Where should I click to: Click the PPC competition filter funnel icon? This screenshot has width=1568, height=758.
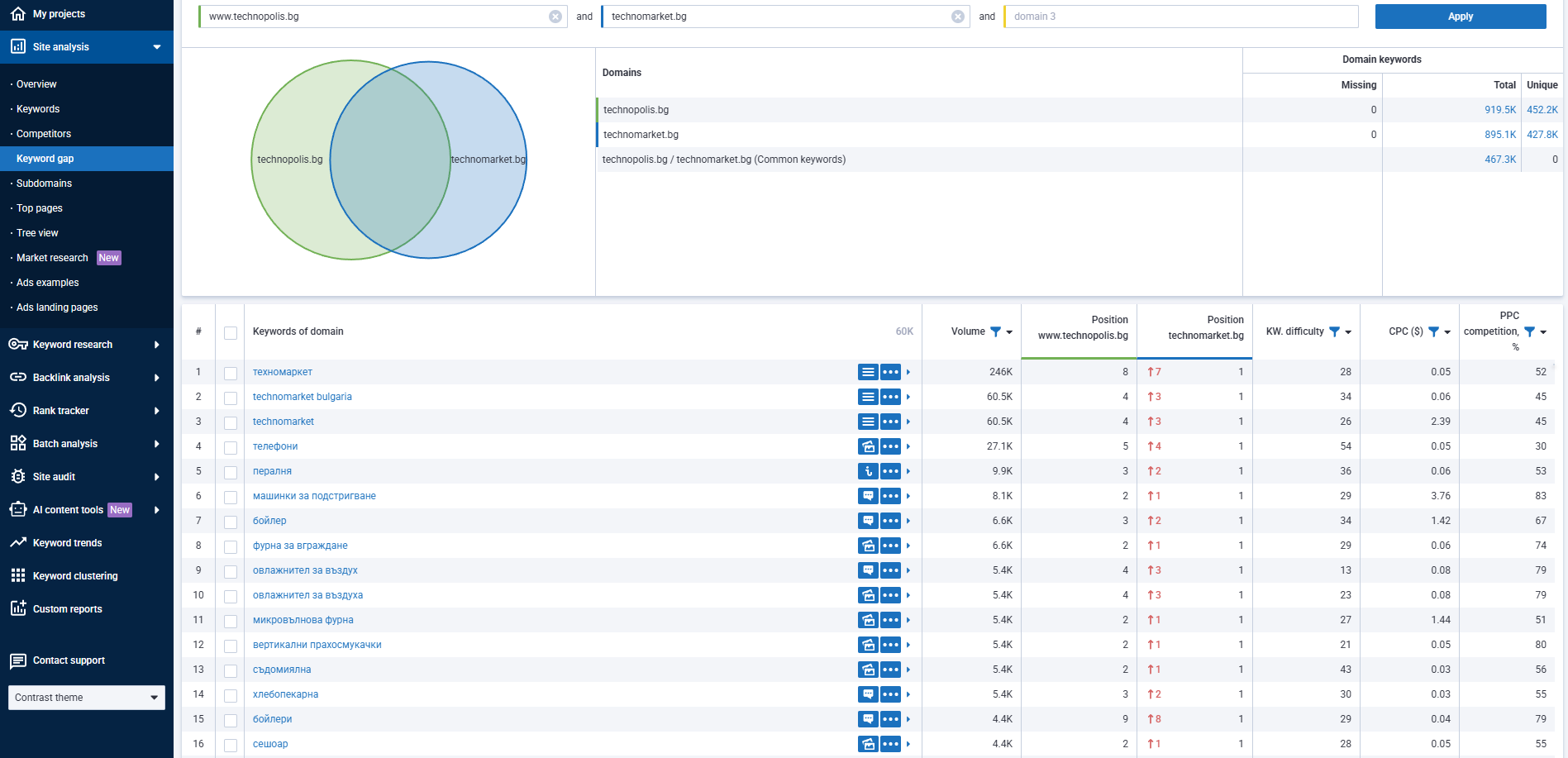click(x=1530, y=331)
